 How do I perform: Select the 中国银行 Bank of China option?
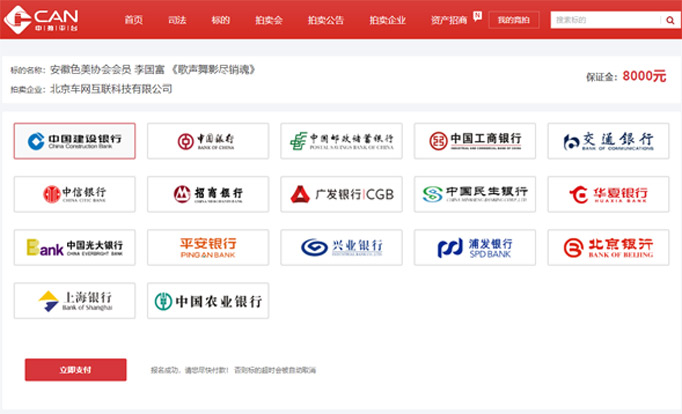208,141
